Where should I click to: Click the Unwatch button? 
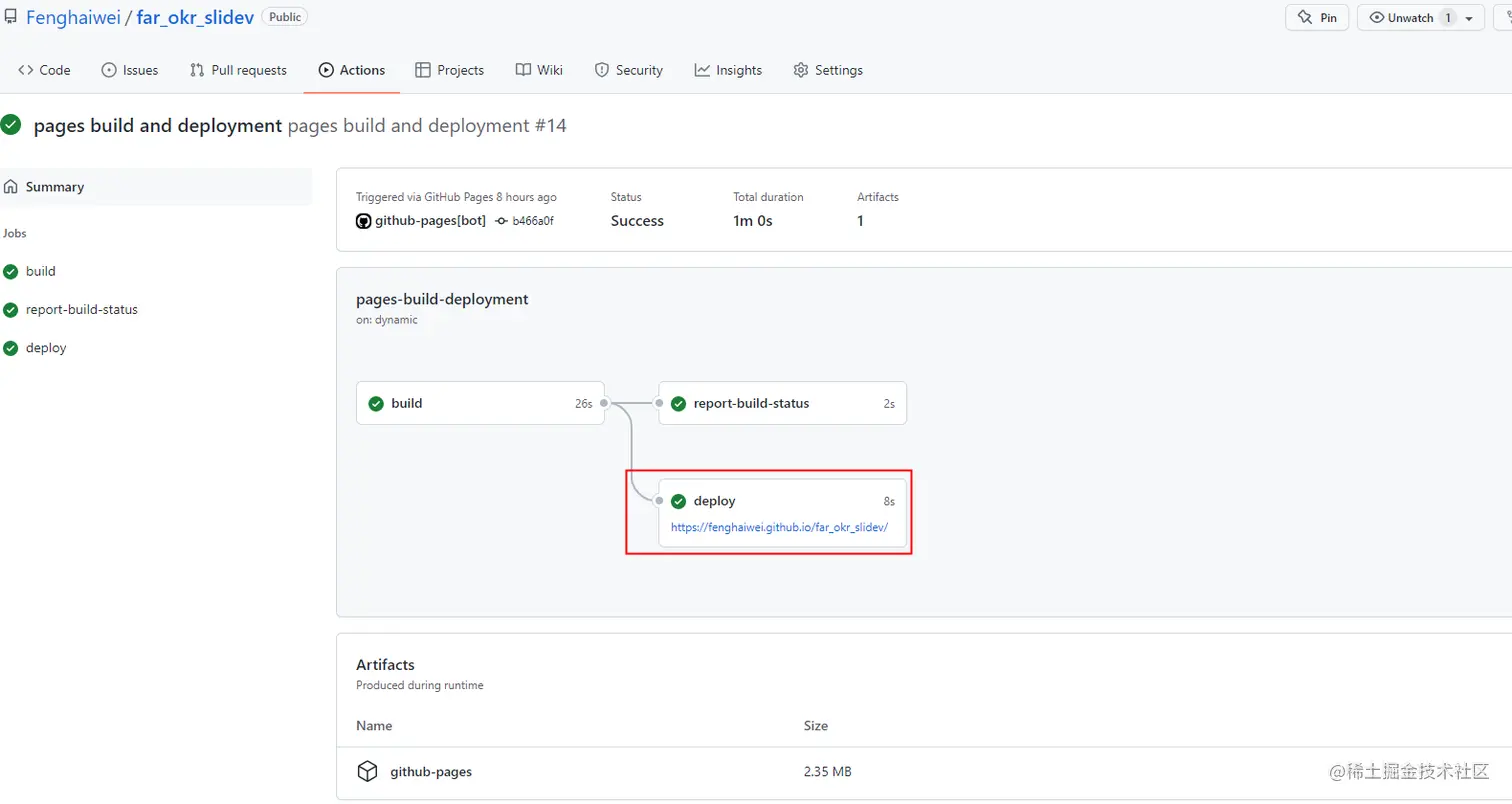pyautogui.click(x=1410, y=18)
